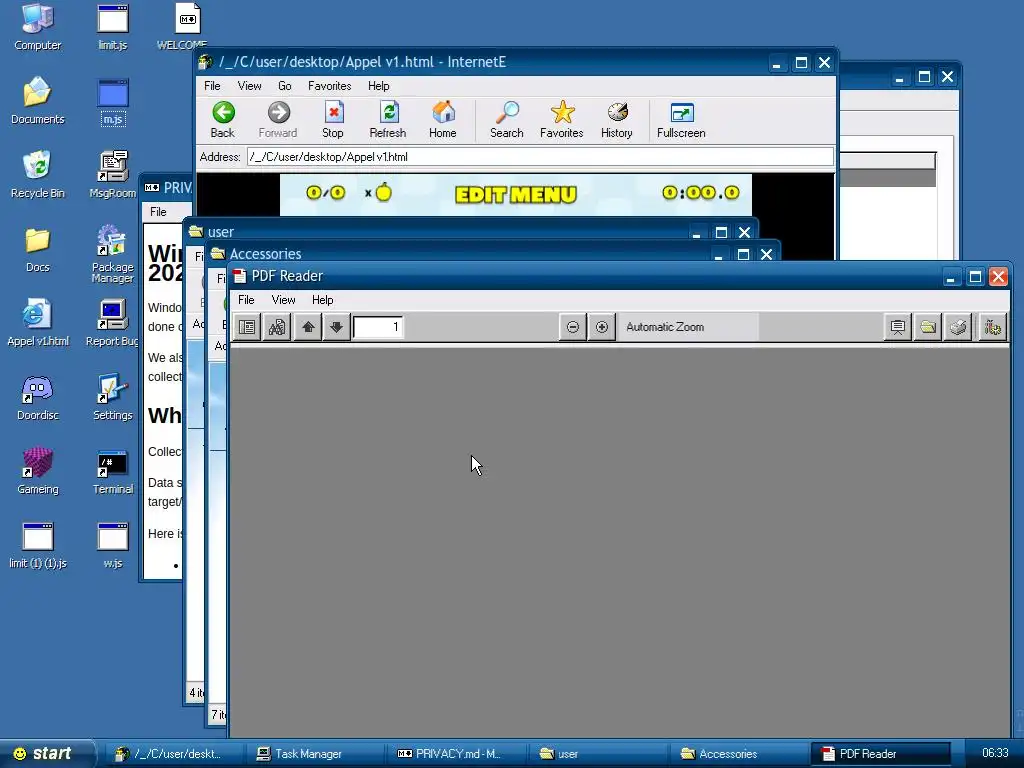
Task: Click Back in the InternetE toolbar
Action: (223, 120)
